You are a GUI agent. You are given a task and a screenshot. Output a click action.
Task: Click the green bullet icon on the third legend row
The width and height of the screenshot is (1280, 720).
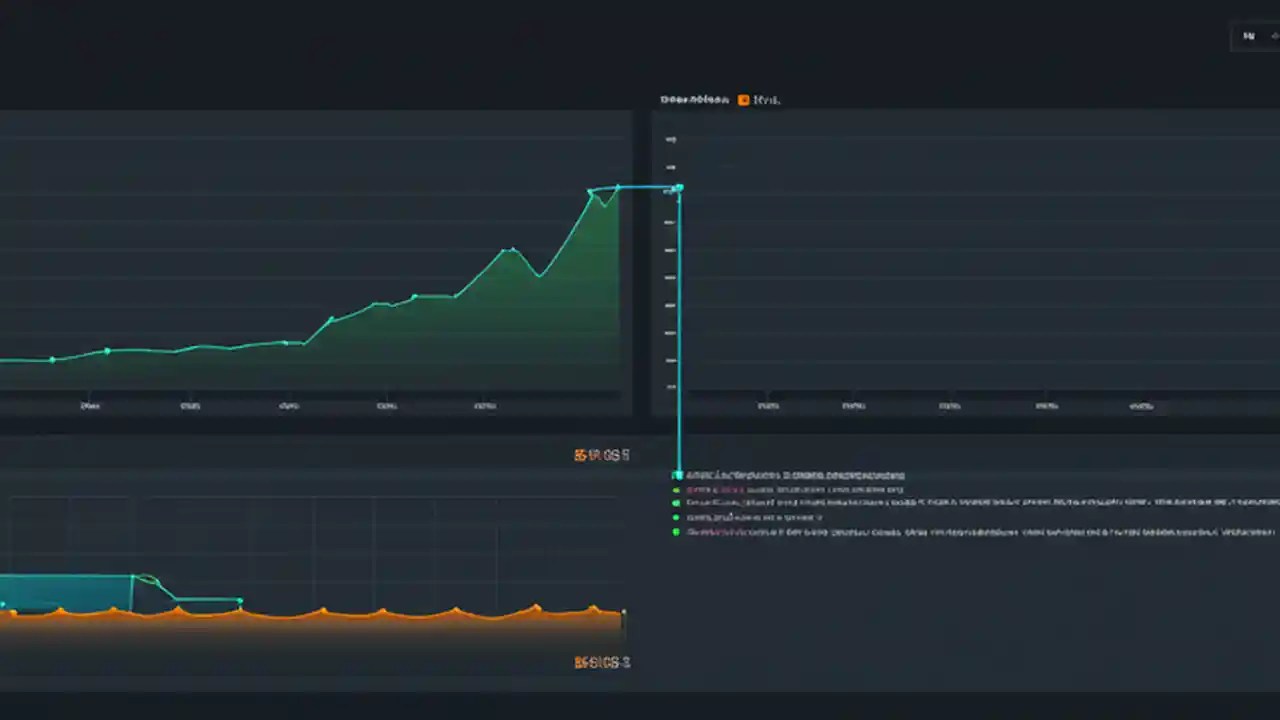coord(677,503)
